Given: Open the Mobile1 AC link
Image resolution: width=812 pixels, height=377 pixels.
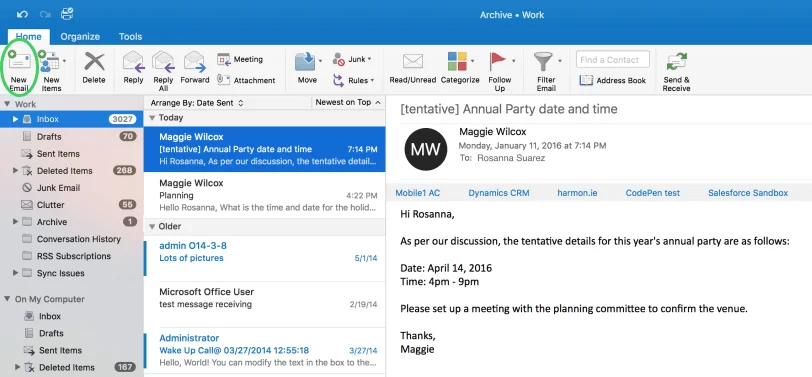Looking at the screenshot, I should pyautogui.click(x=417, y=193).
